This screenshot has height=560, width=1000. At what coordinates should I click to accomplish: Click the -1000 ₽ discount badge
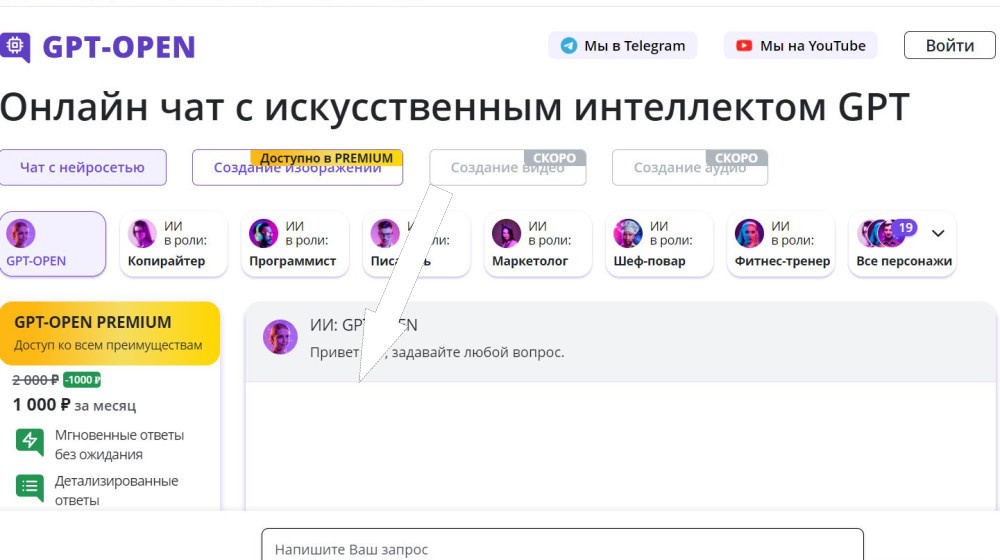(x=82, y=380)
